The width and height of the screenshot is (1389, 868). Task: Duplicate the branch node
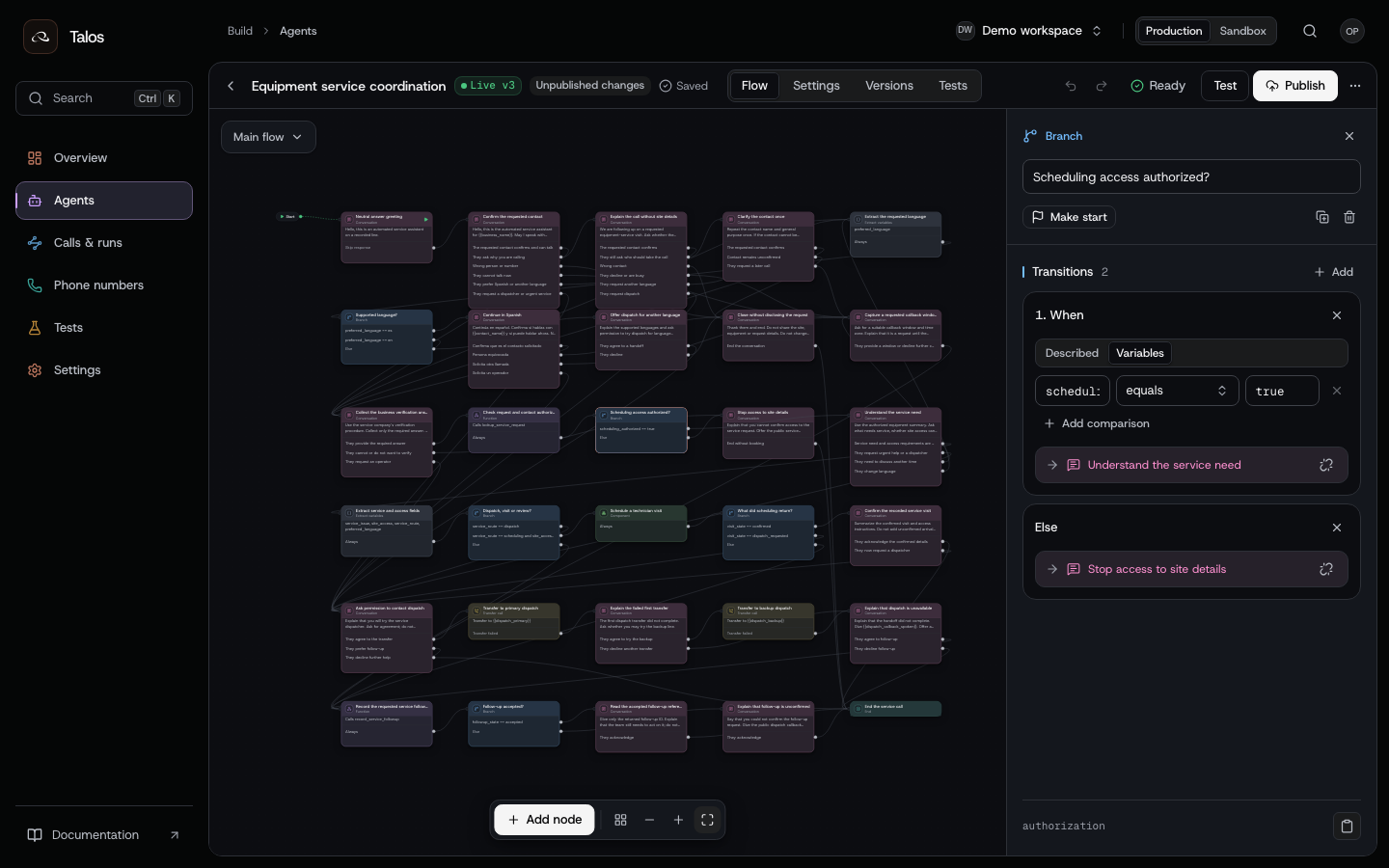point(1322,217)
